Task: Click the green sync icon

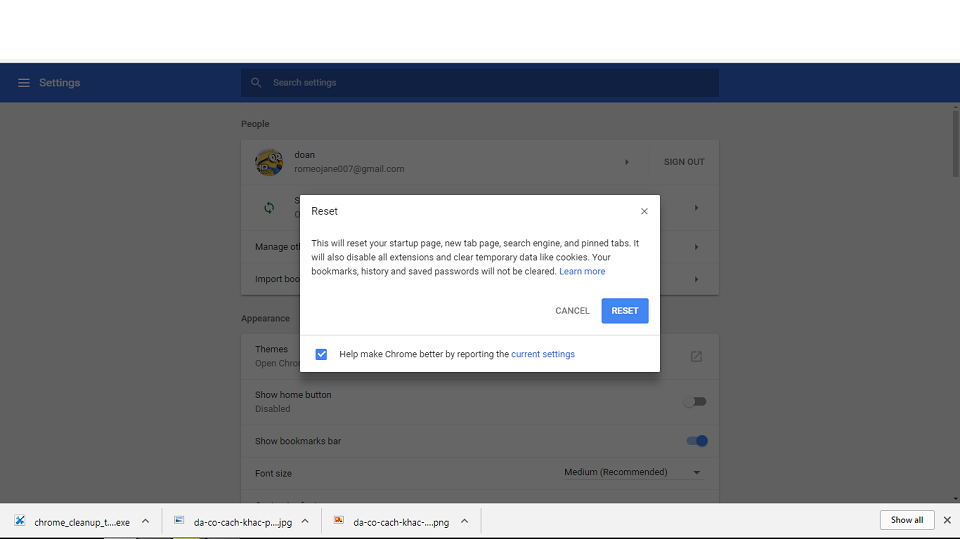Action: (269, 208)
